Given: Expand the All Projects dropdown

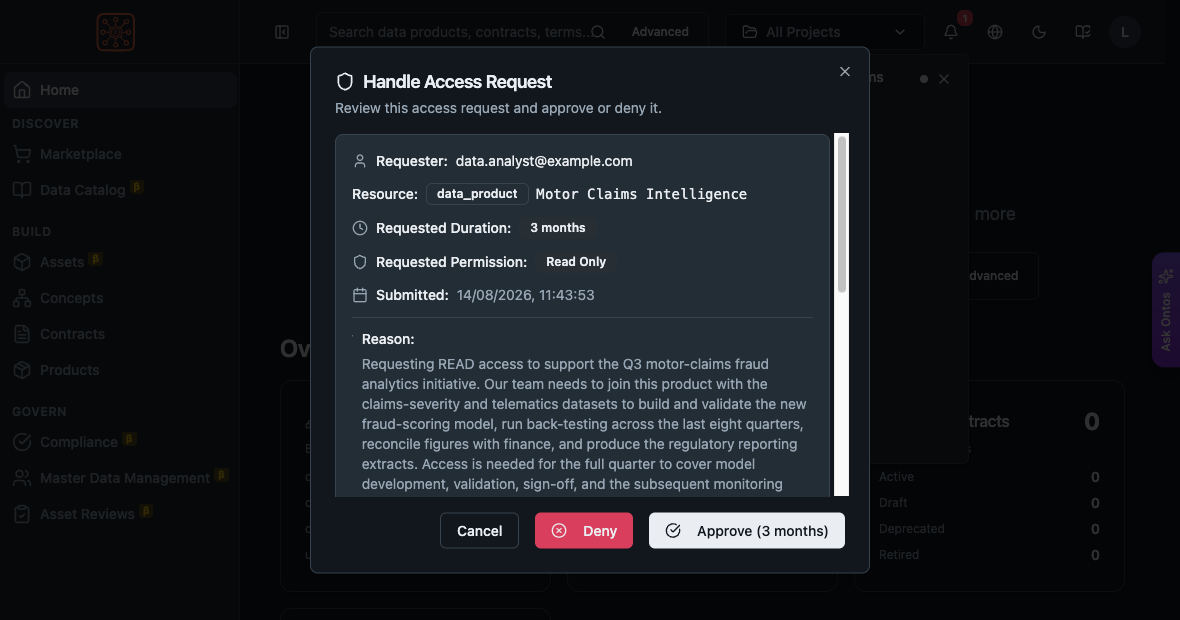Looking at the screenshot, I should 824,32.
